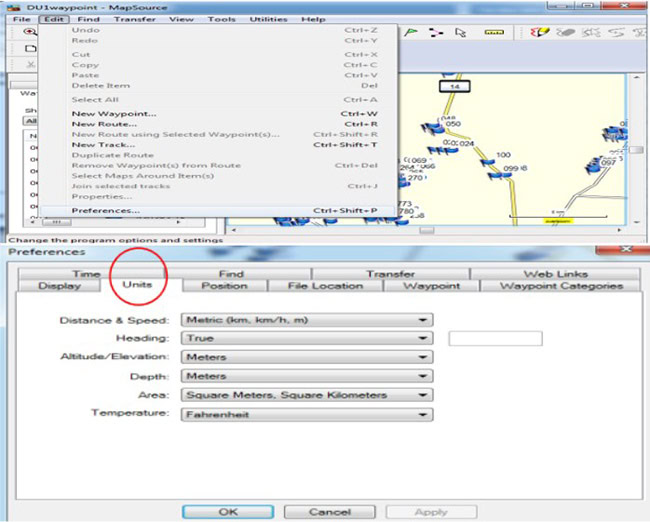
Task: Click the map's vertical scrollbar thumb
Action: point(636,150)
